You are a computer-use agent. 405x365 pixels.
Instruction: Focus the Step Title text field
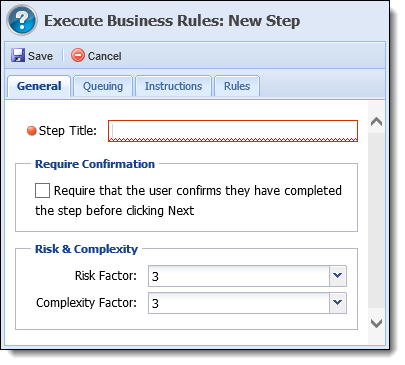(233, 131)
